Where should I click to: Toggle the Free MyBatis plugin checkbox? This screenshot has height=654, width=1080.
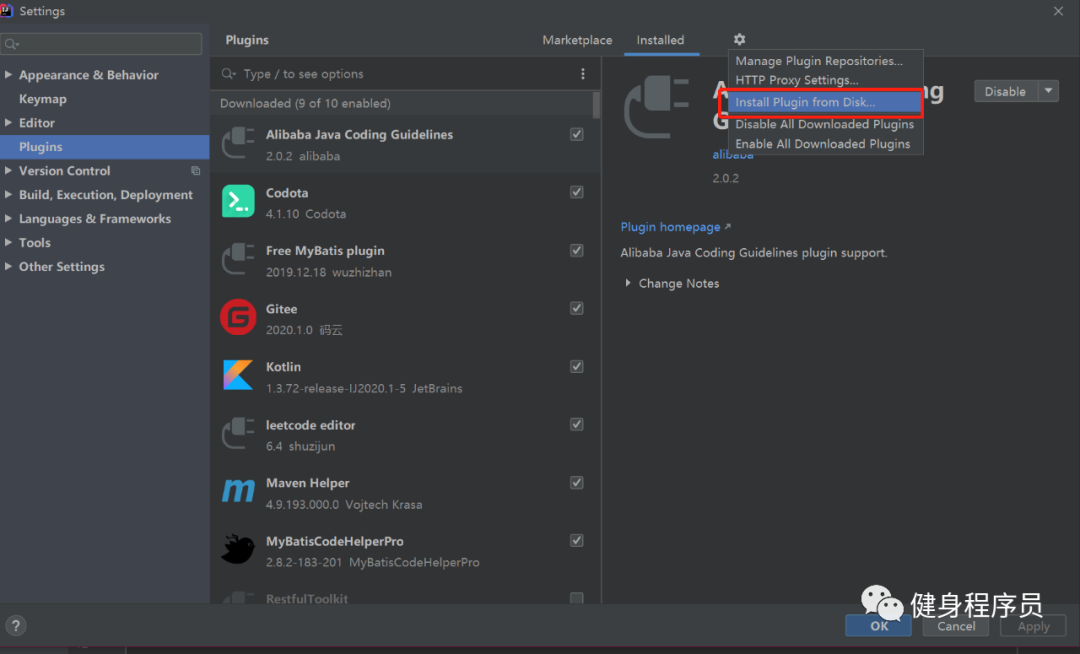click(x=577, y=250)
